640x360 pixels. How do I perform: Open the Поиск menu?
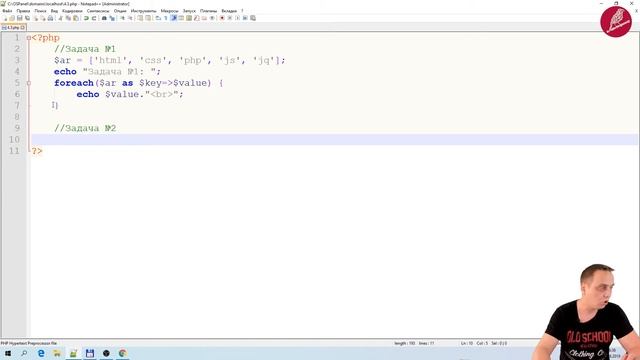pos(40,11)
